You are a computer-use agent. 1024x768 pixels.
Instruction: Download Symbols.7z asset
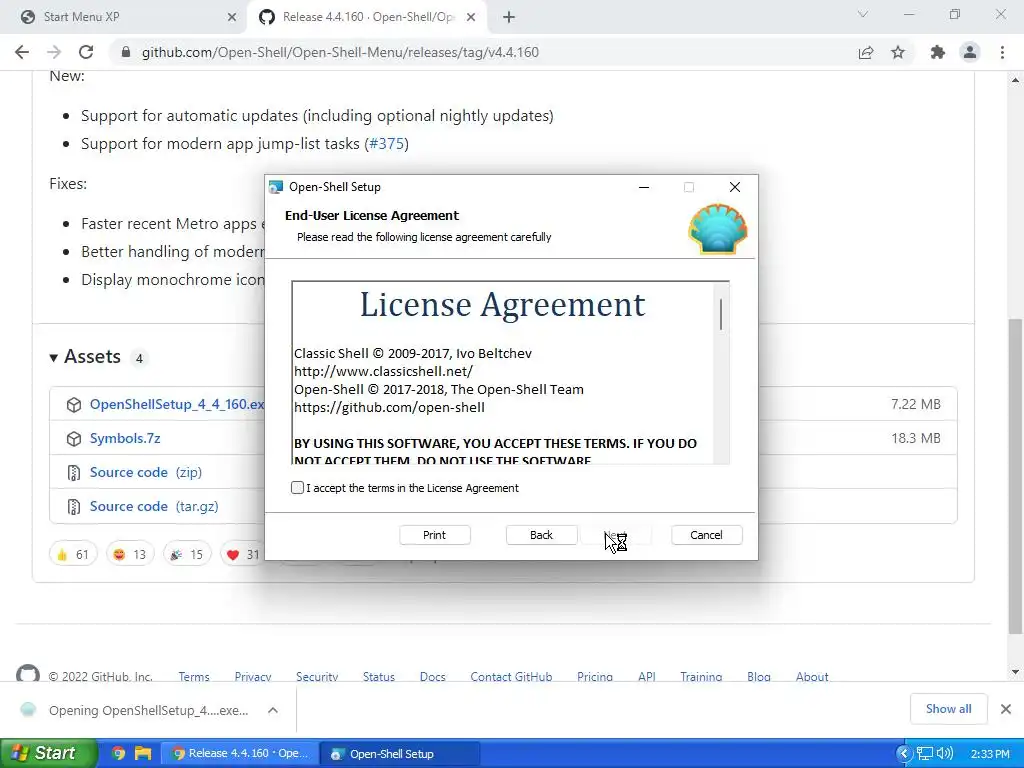point(125,438)
